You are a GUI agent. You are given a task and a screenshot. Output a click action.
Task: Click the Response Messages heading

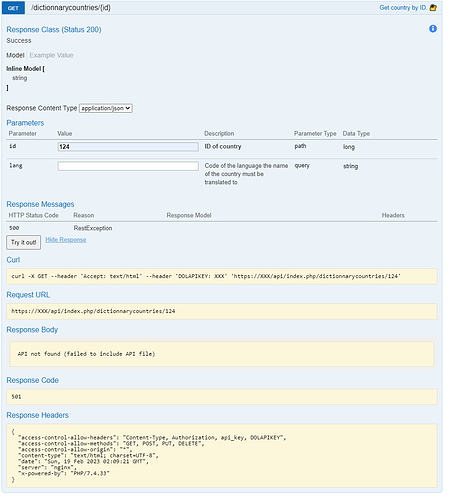point(40,204)
